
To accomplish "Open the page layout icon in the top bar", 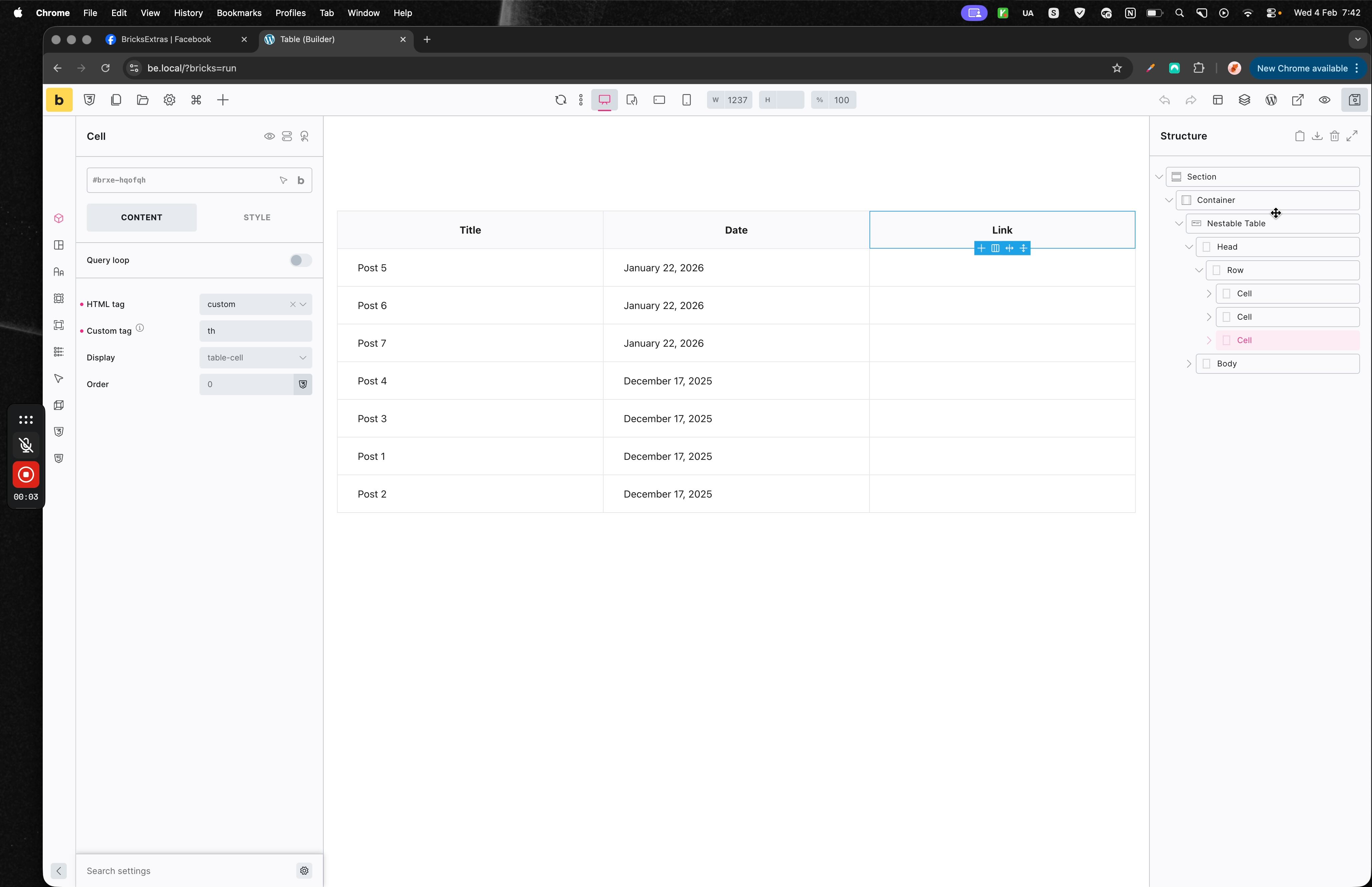I will tap(1218, 100).
